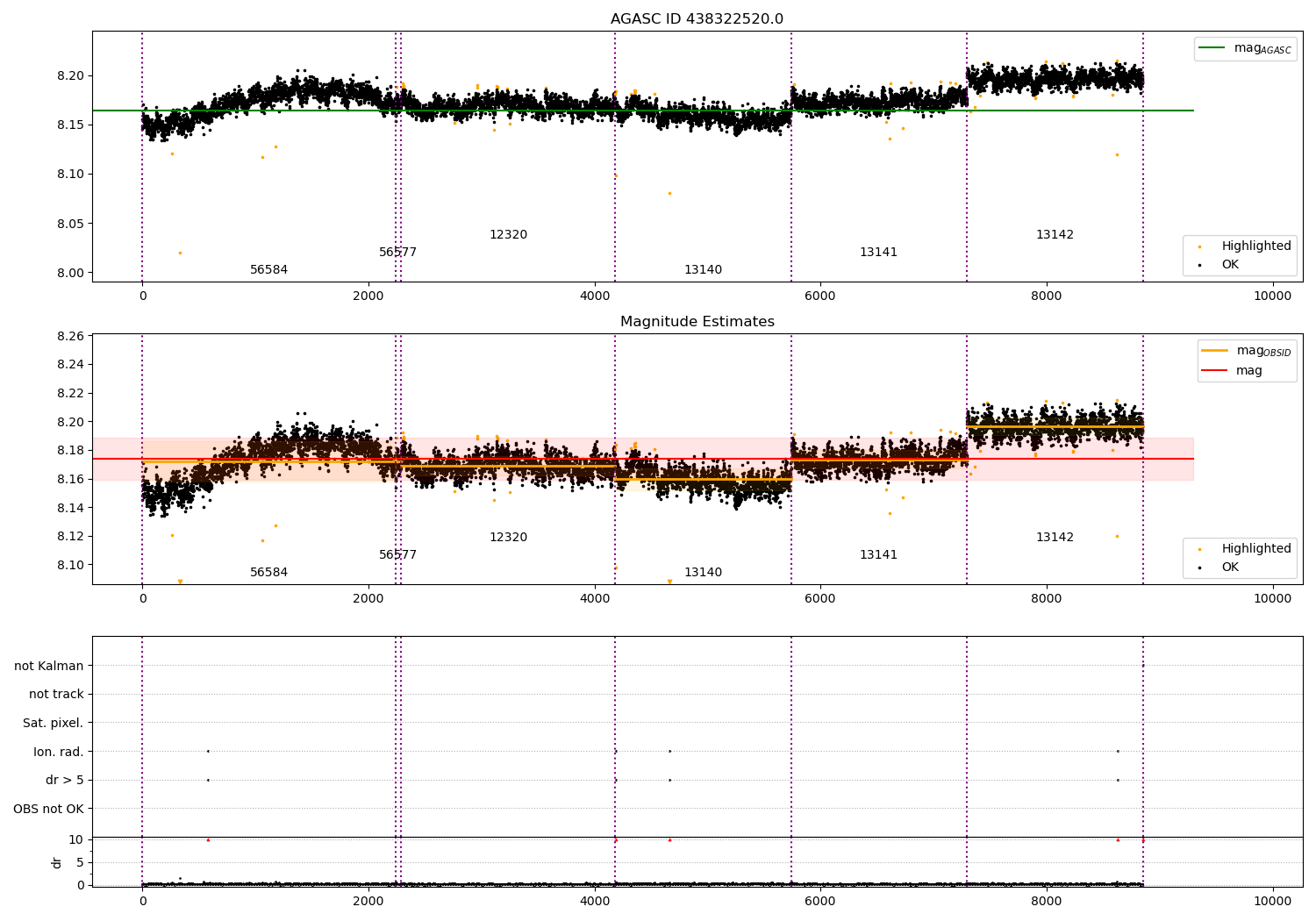Click the 6000 x-tick under bottom plot
Viewport: 1316px width, 921px height.
[x=820, y=901]
